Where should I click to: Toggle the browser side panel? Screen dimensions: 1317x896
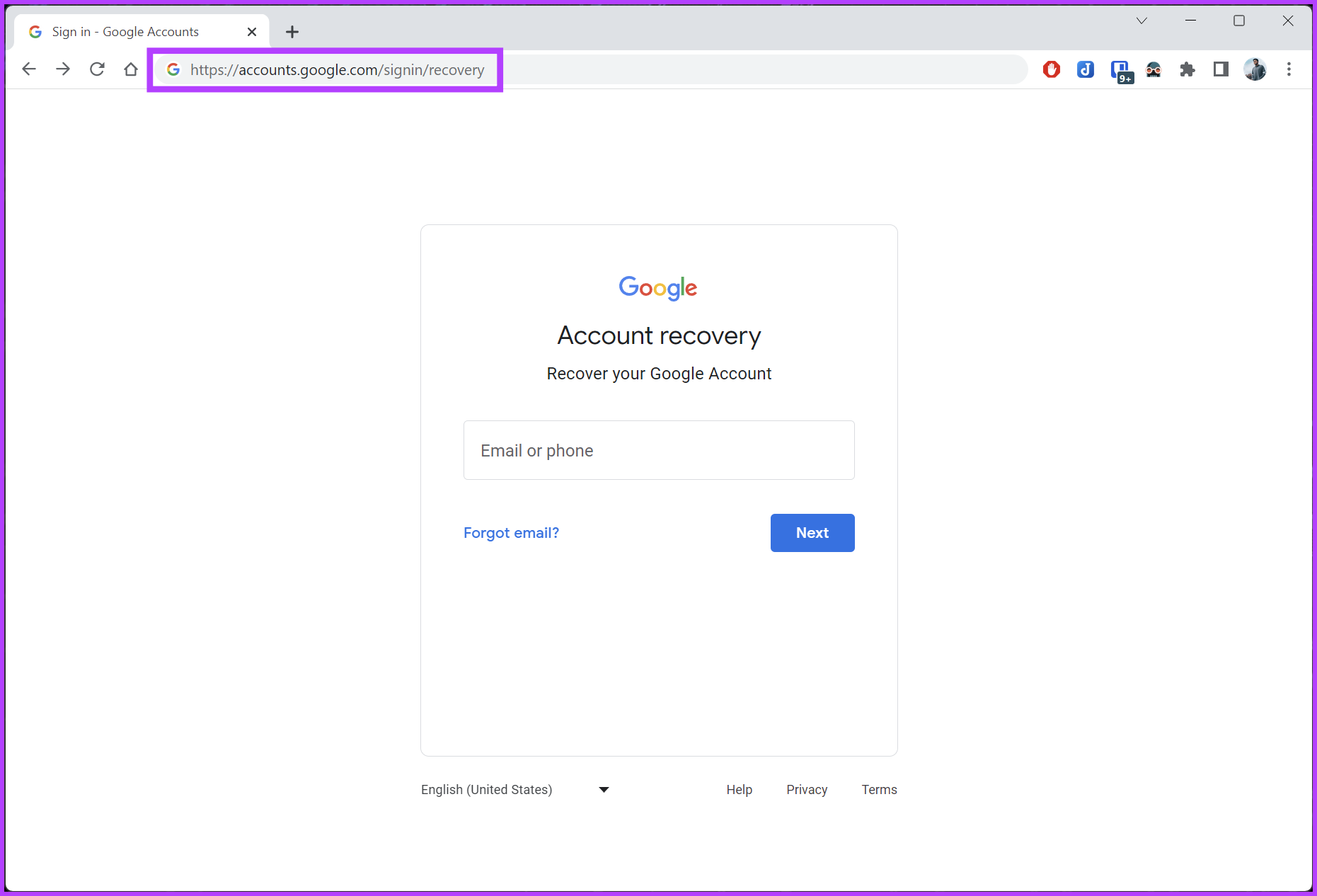pyautogui.click(x=1221, y=69)
